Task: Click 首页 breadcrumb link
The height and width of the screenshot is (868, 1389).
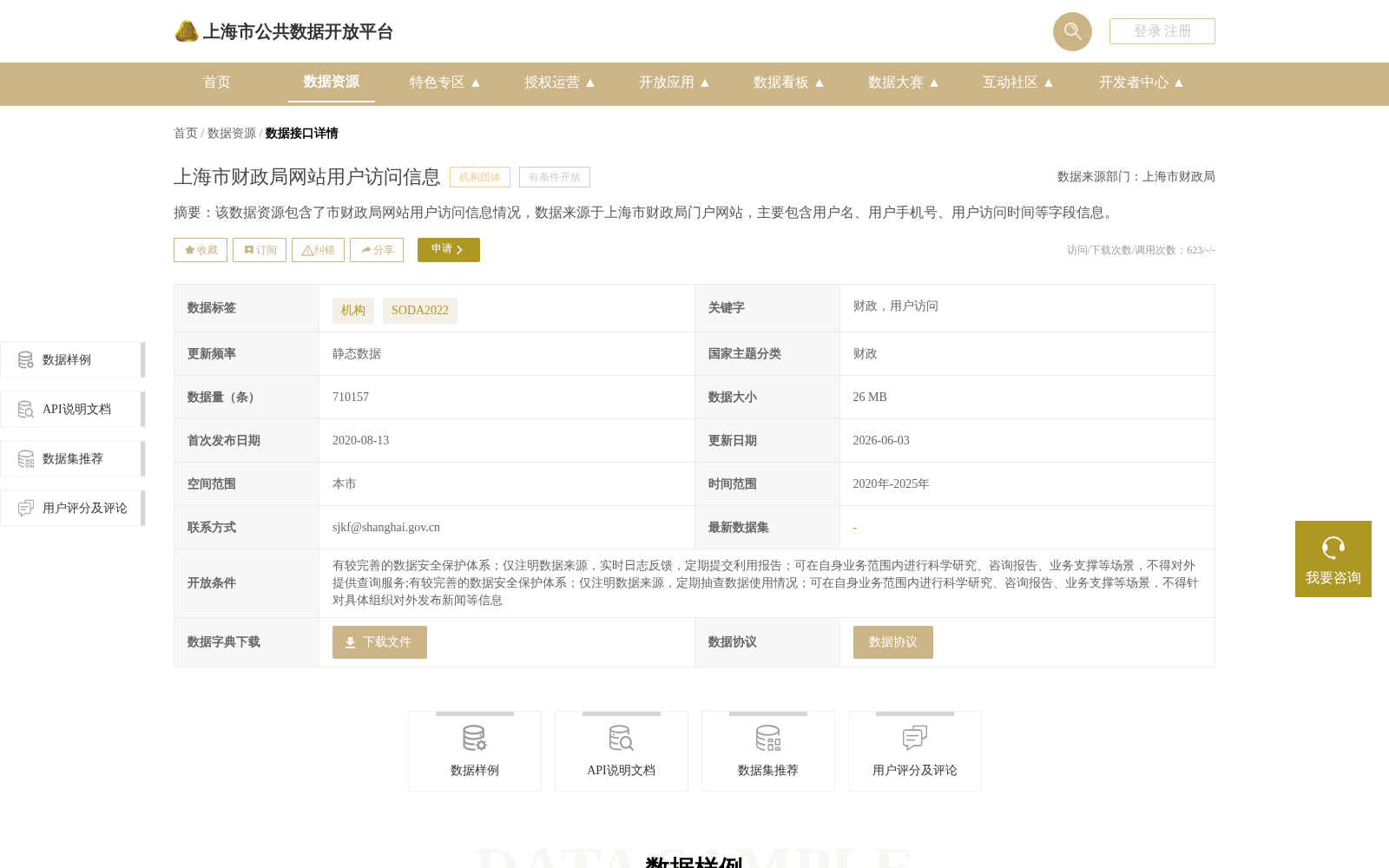Action: 186,134
